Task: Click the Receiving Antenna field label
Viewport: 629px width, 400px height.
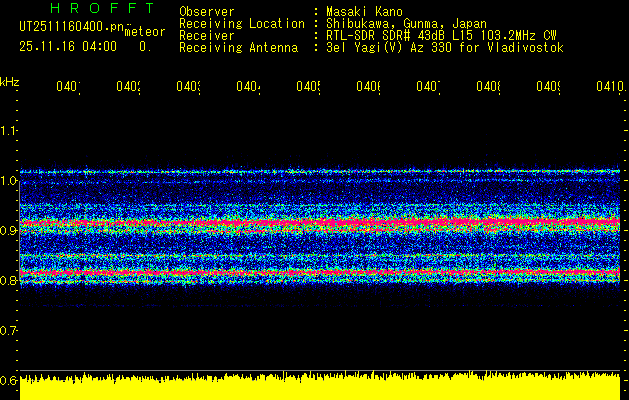Action: pyautogui.click(x=242, y=47)
